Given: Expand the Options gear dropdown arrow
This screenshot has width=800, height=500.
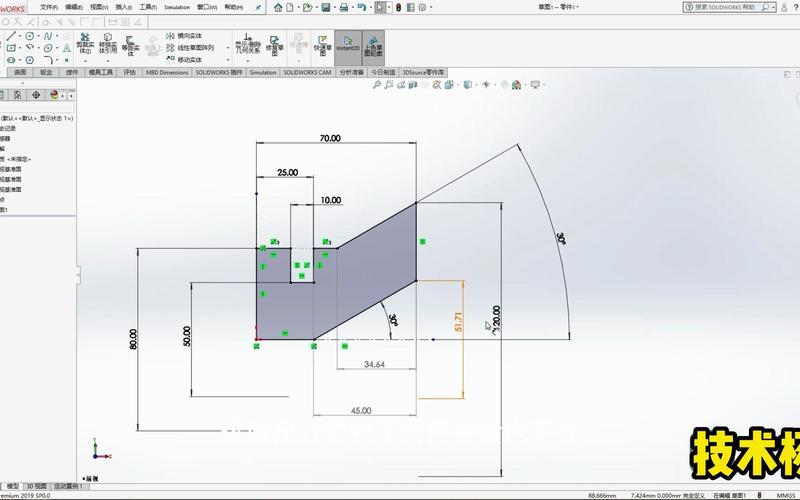Looking at the screenshot, I should pos(431,7).
